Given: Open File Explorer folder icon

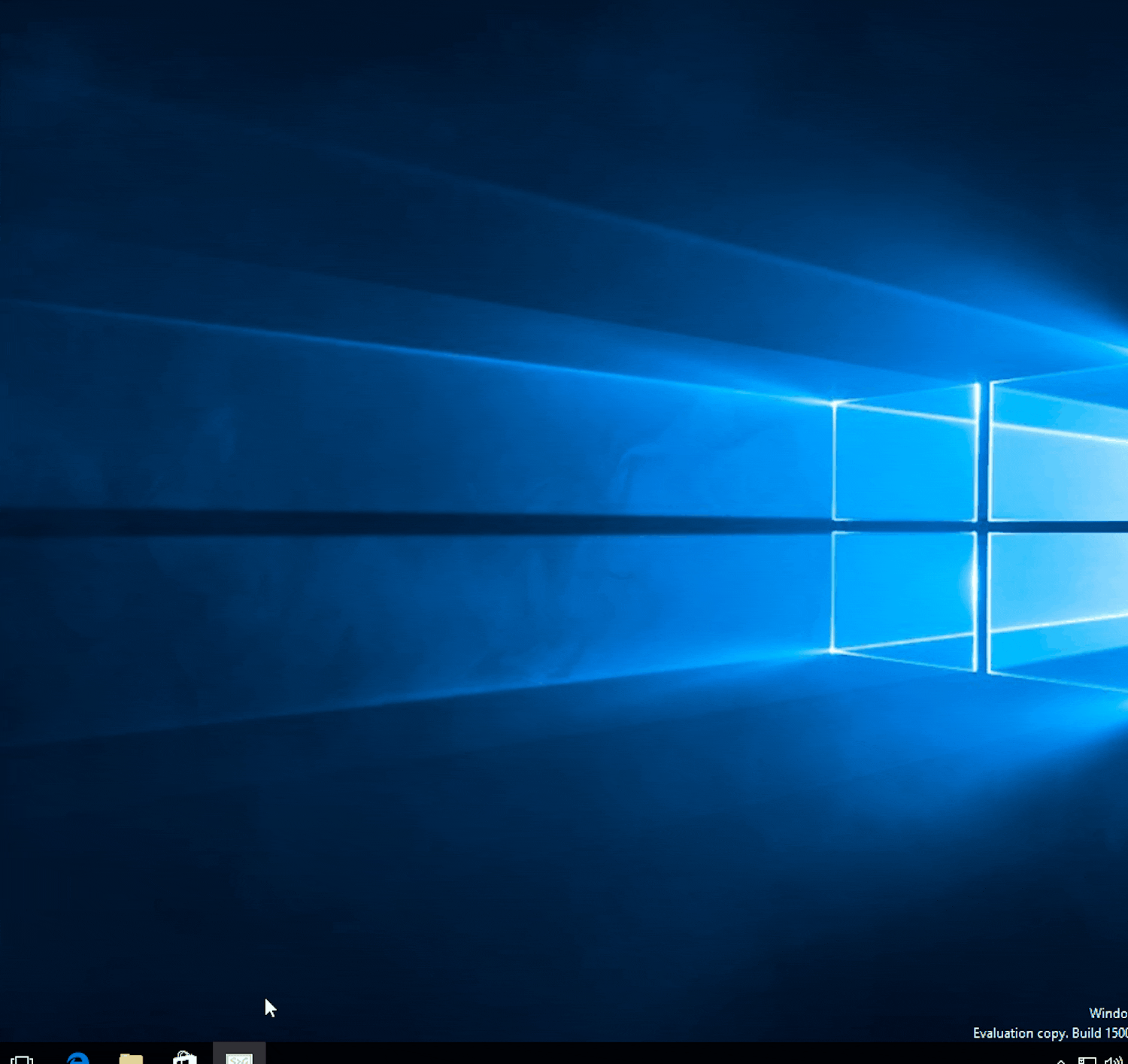Looking at the screenshot, I should click(x=131, y=1058).
